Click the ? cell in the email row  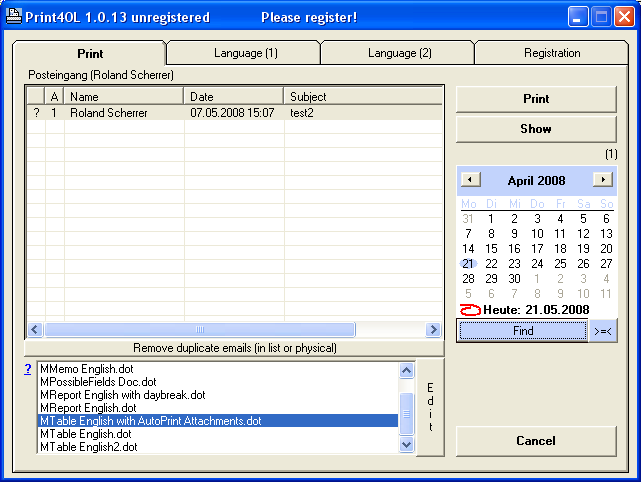[x=36, y=113]
